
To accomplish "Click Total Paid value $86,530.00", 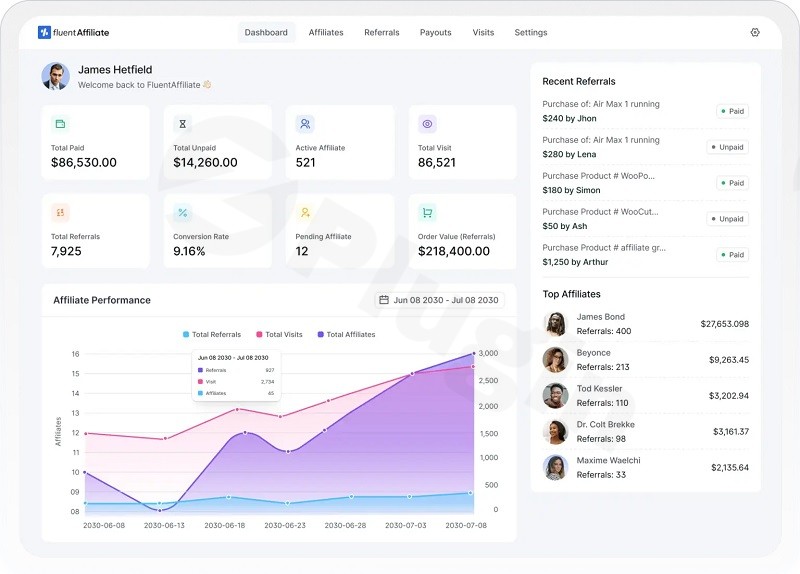I will point(84,163).
